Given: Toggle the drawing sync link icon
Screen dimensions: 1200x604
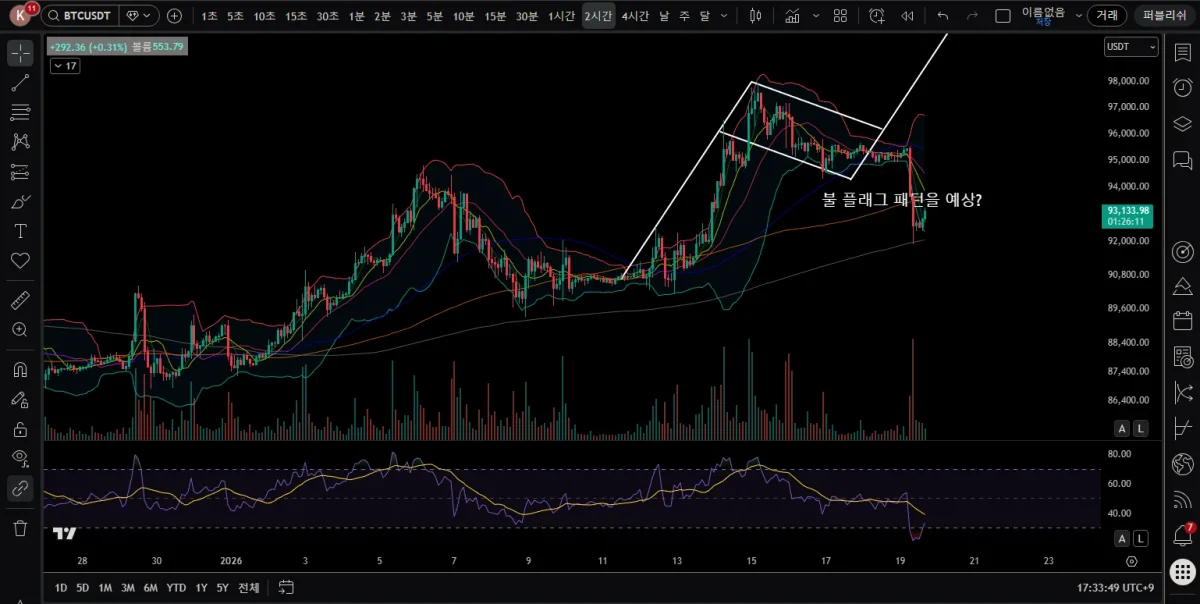Looking at the screenshot, I should (20, 489).
